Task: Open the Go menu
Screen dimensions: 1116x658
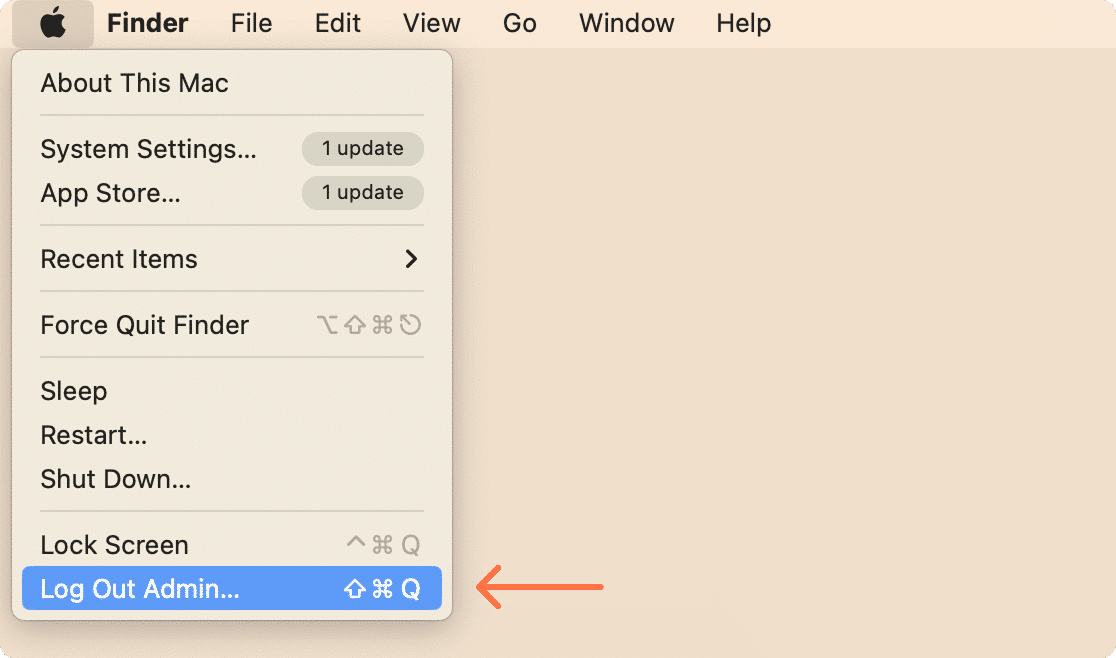Action: 519,22
